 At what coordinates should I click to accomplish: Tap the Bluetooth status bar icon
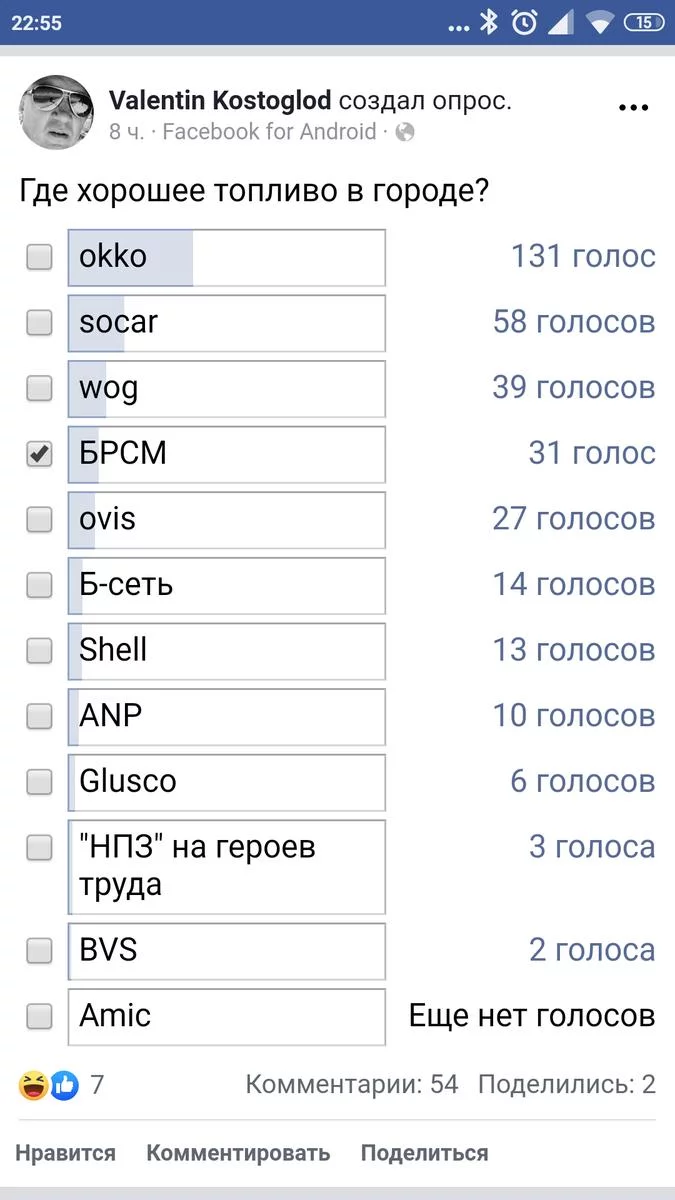pyautogui.click(x=489, y=23)
